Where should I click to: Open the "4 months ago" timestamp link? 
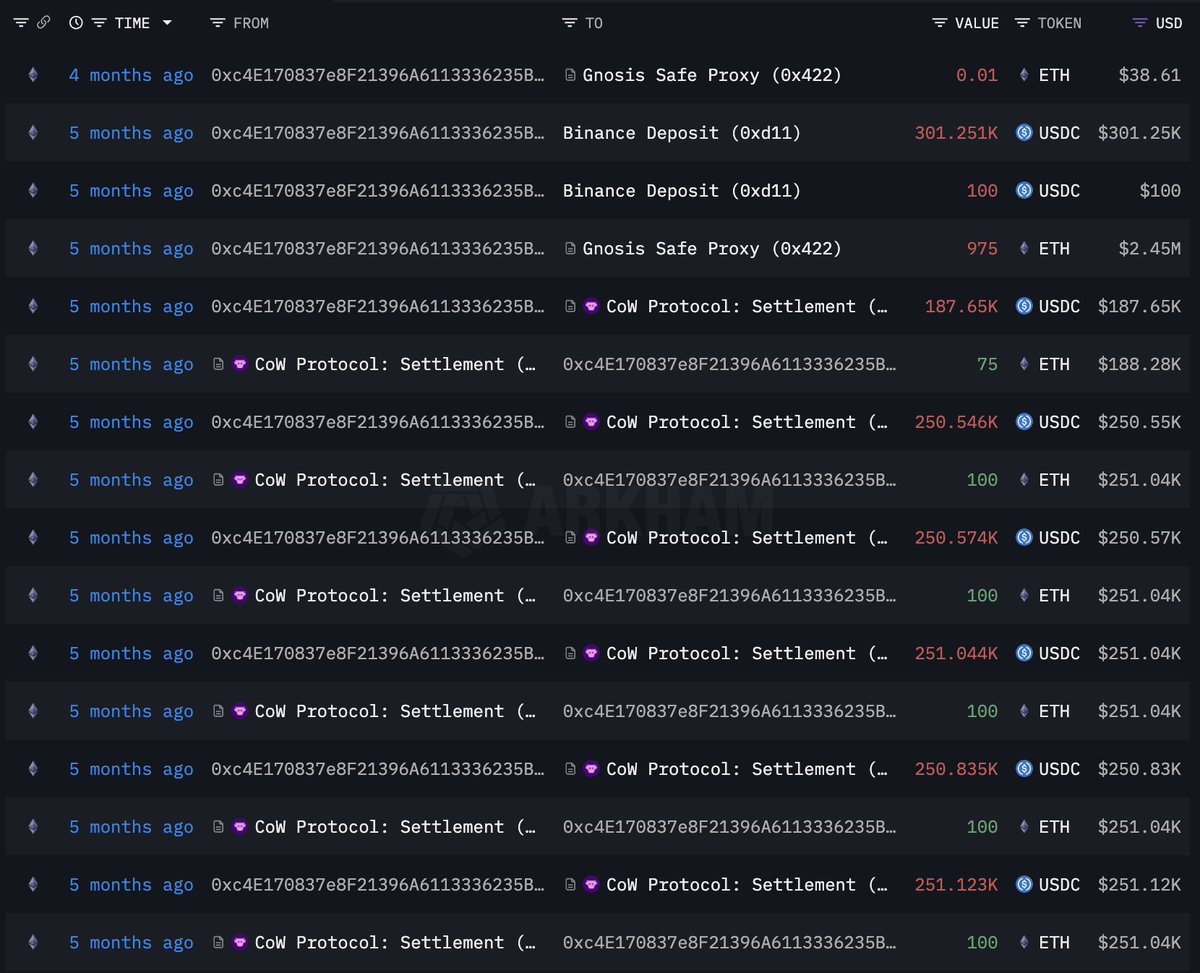pos(131,75)
